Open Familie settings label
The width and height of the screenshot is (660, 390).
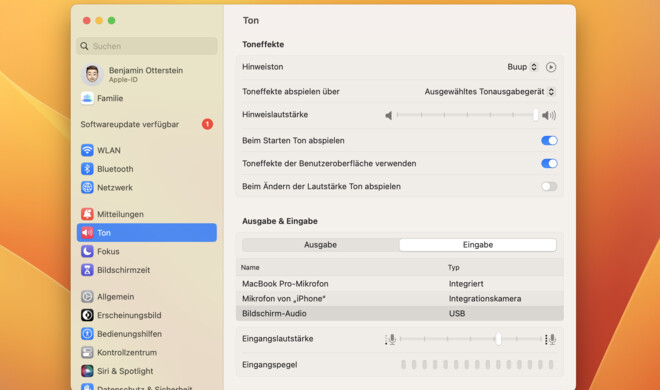[110, 98]
